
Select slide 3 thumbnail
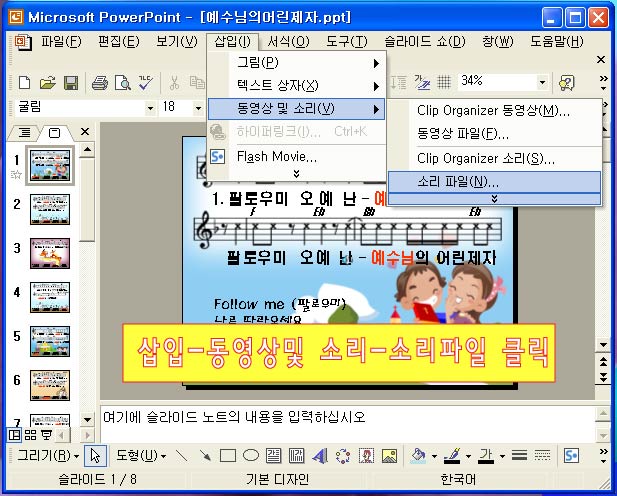(x=50, y=253)
